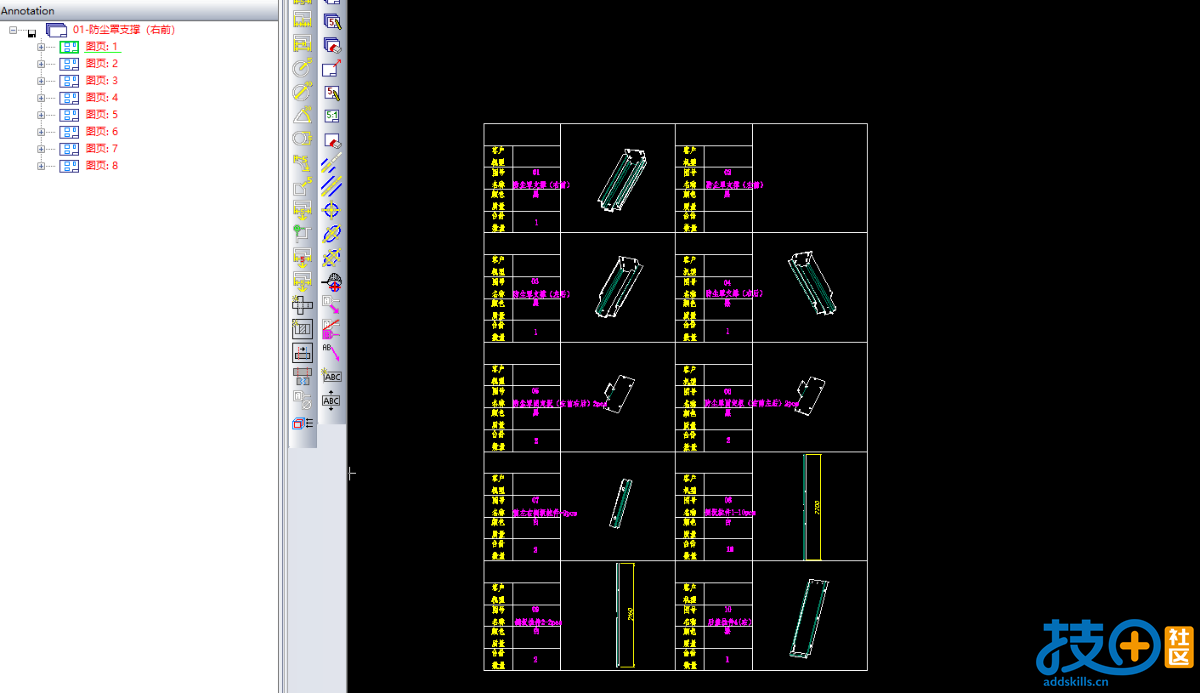This screenshot has height=693, width=1200.
Task: Select the circular center mark crosshair tool
Action: (333, 208)
